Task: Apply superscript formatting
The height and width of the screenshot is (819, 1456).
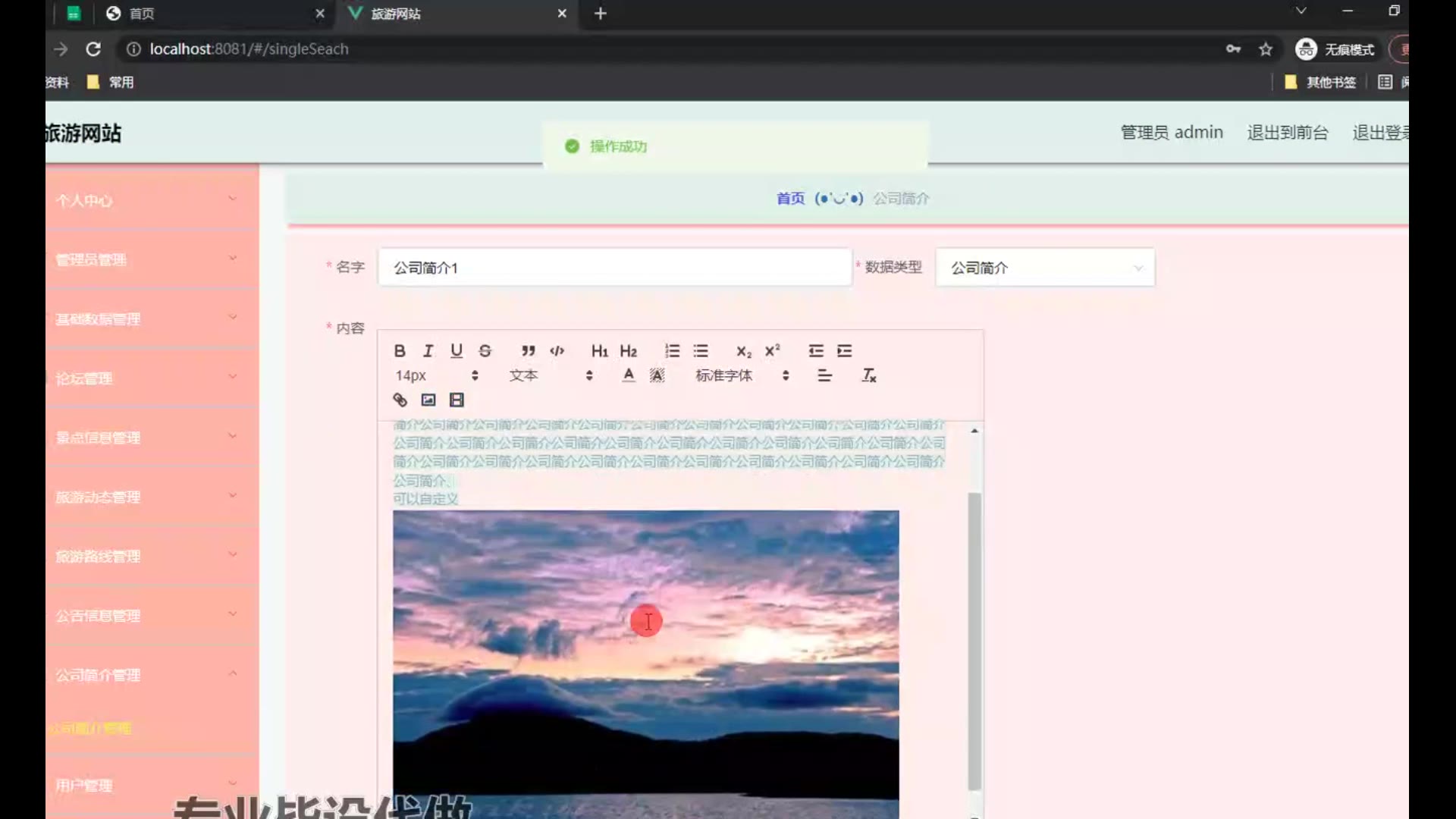Action: (x=772, y=351)
